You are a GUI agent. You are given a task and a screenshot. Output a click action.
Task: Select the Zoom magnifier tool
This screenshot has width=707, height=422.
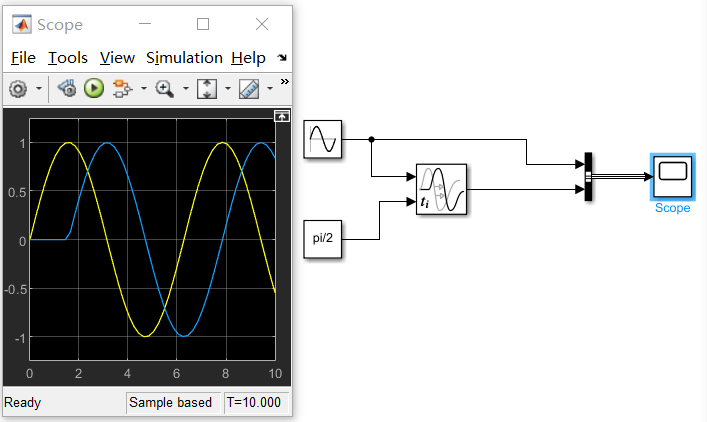coord(165,88)
